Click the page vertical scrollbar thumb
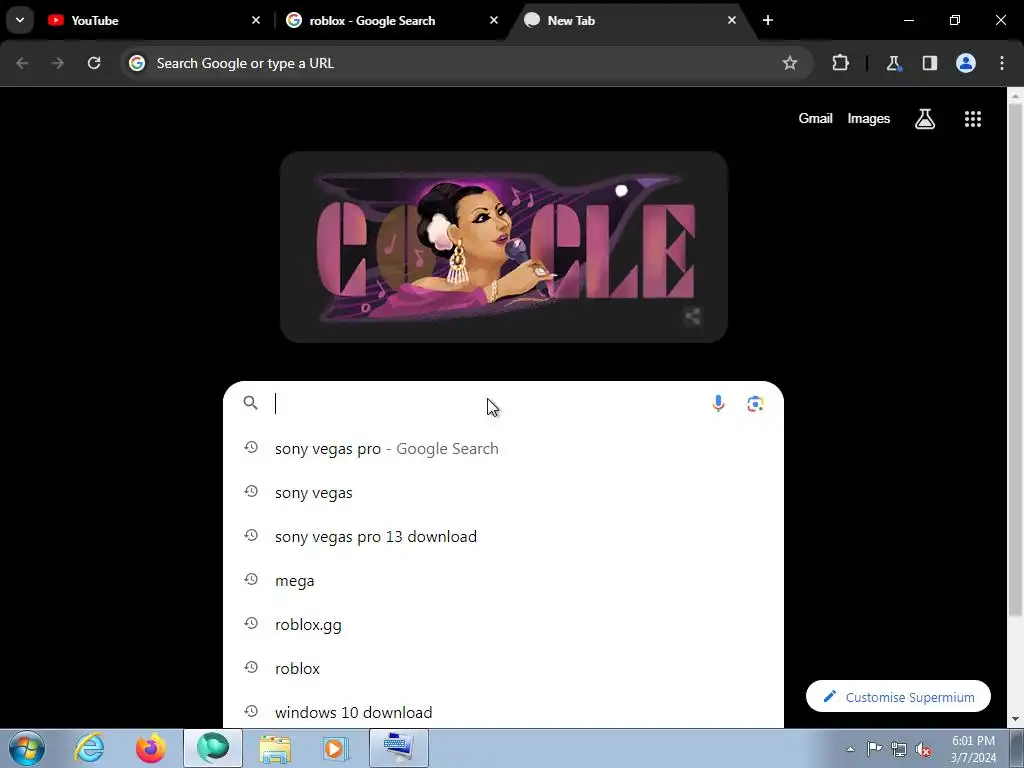The height and width of the screenshot is (768, 1024). pyautogui.click(x=1014, y=359)
